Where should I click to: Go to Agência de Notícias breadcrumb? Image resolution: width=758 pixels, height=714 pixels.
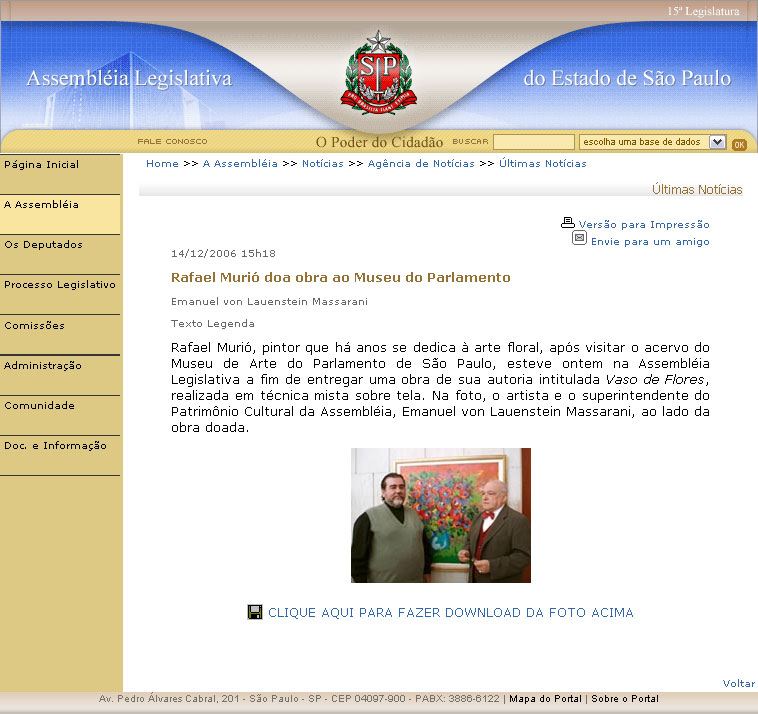[421, 163]
